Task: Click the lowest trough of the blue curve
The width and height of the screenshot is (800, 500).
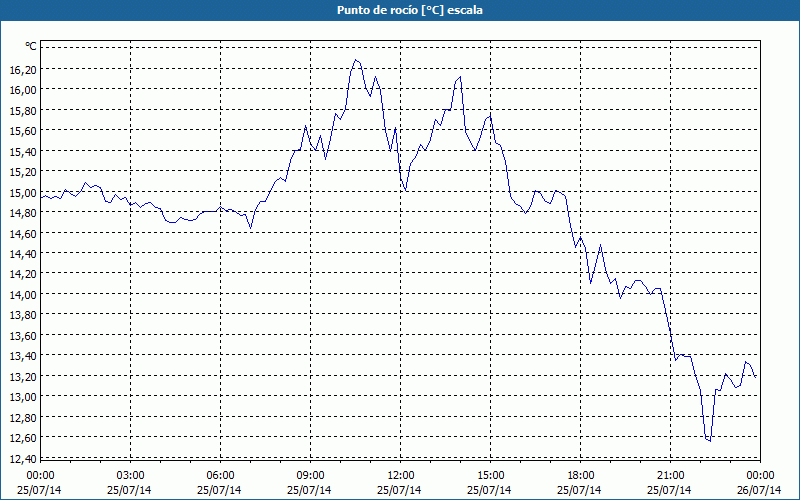Action: click(710, 441)
